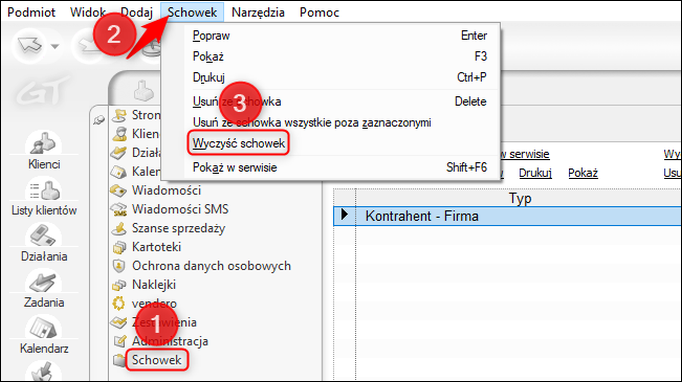Open the Narzędzia menu

258,12
